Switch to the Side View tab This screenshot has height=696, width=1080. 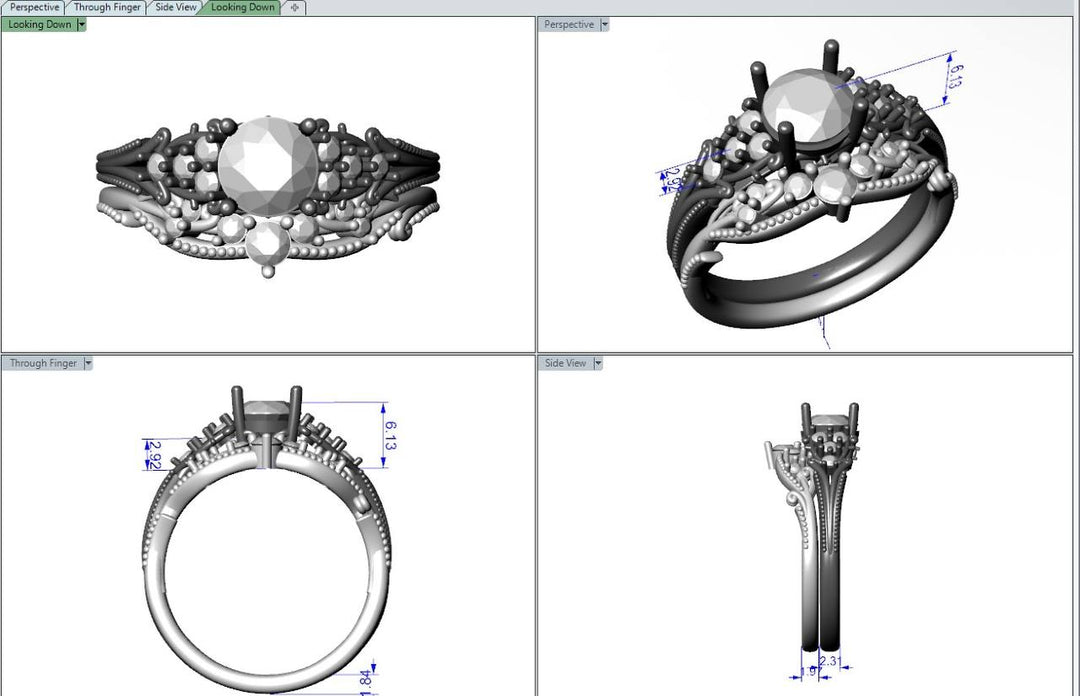coord(175,7)
